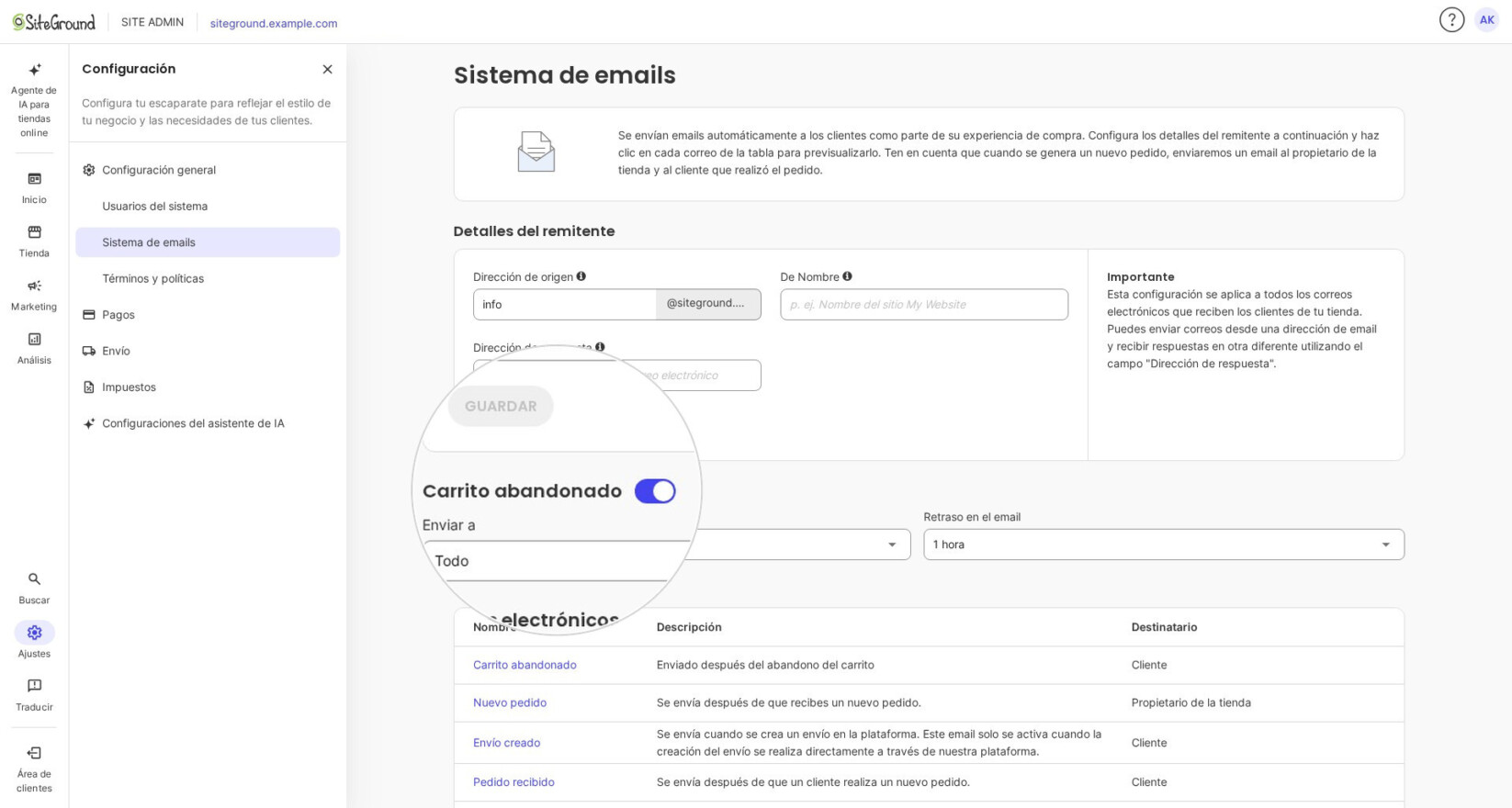Image resolution: width=1512 pixels, height=808 pixels.
Task: Open the AK user avatar menu
Action: 1486,19
